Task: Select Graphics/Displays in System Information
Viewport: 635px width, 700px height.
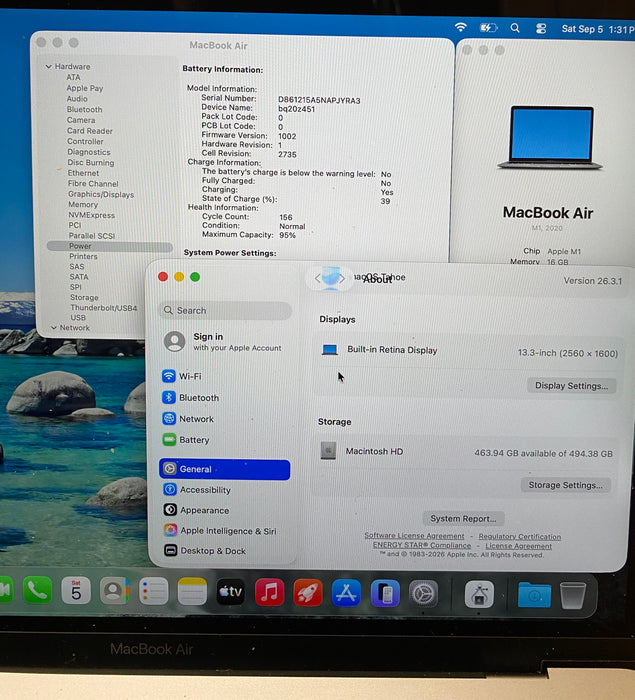Action: (x=101, y=194)
